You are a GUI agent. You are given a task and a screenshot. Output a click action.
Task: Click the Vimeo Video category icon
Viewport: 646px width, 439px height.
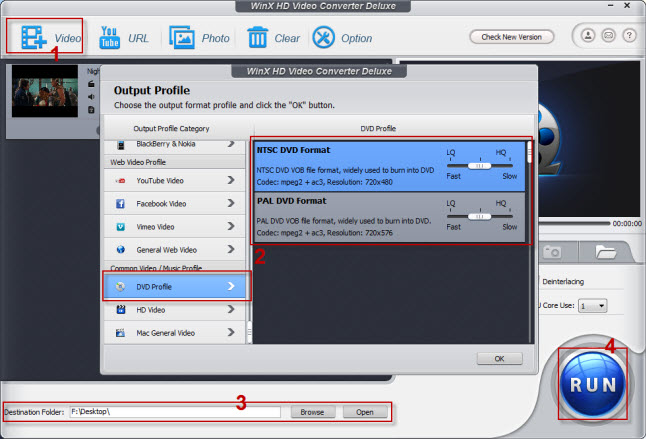pos(120,227)
